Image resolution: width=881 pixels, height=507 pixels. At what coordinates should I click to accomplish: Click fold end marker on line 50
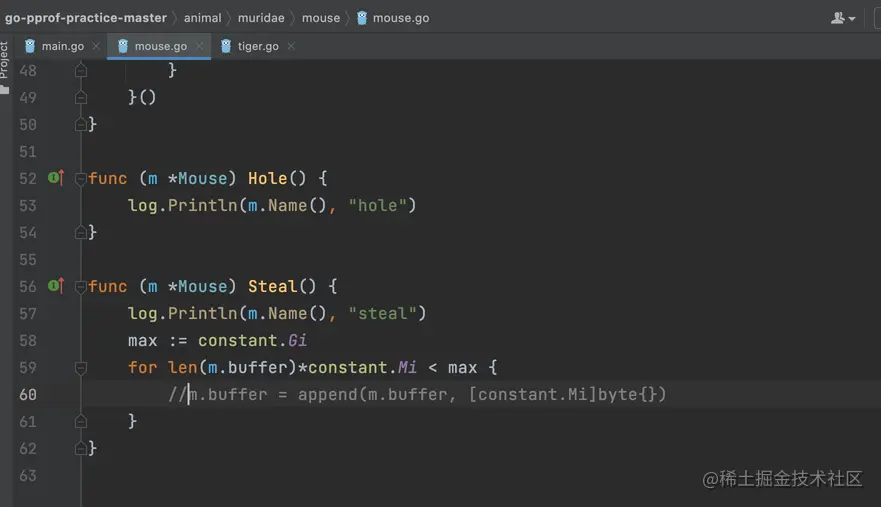coord(80,124)
